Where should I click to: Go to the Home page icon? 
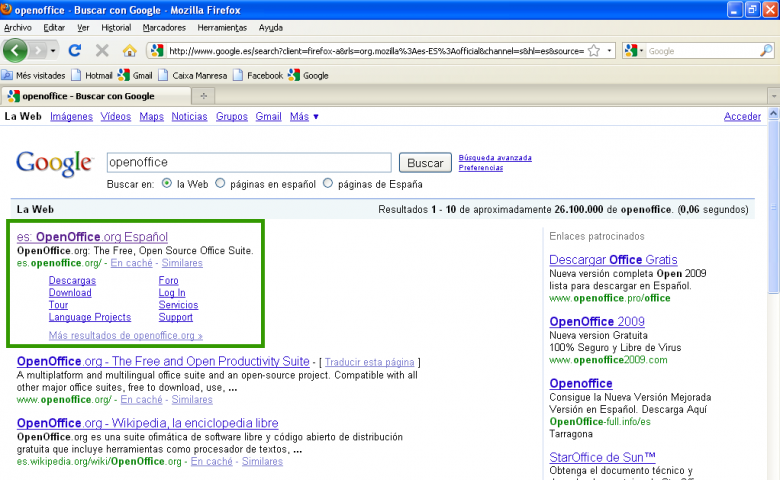coord(129,50)
